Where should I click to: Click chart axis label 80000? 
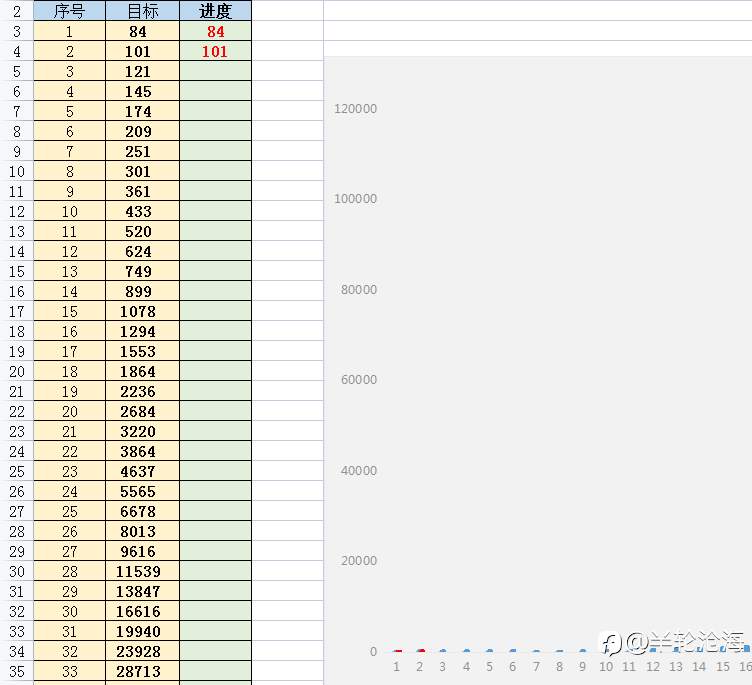tap(359, 289)
